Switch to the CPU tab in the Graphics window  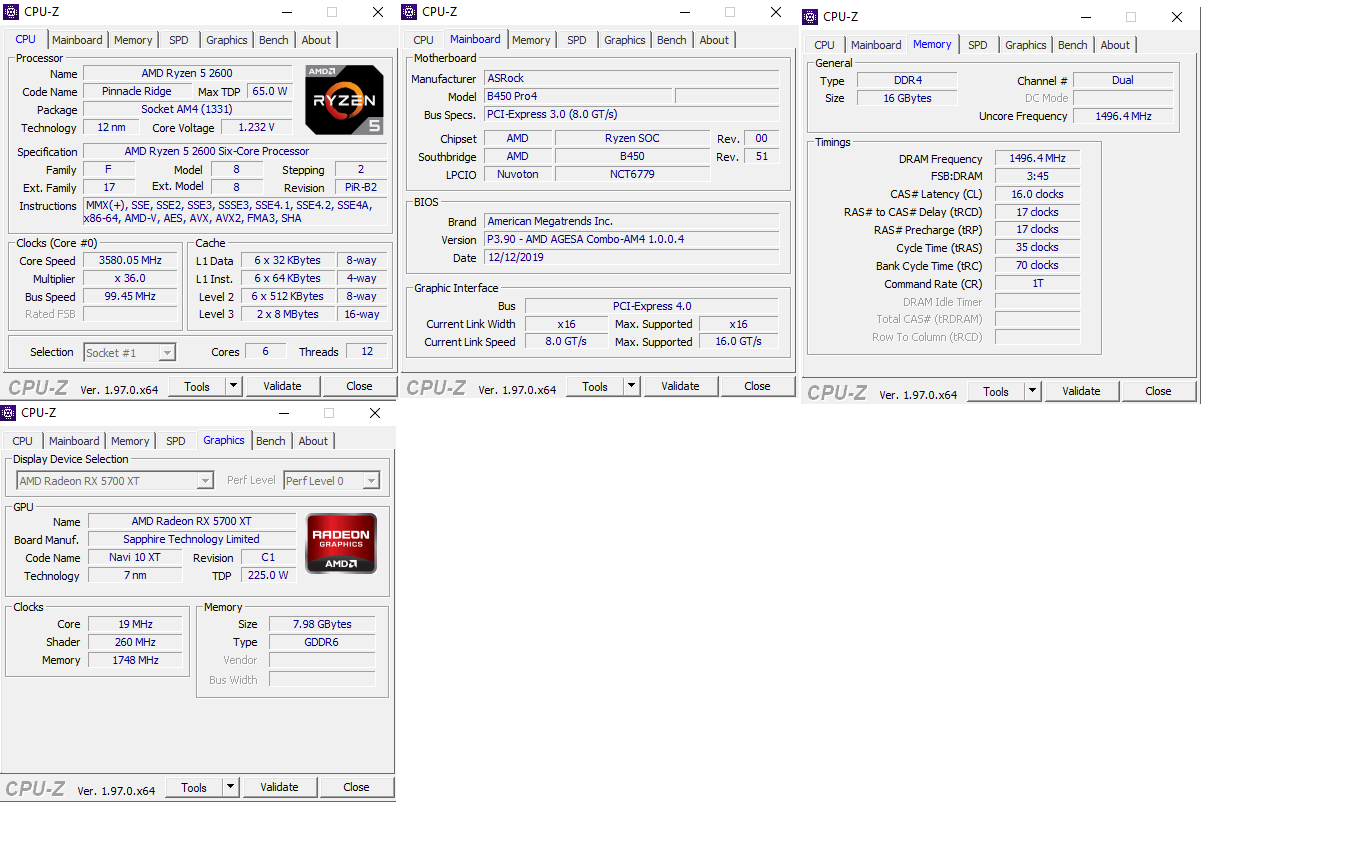coord(22,441)
